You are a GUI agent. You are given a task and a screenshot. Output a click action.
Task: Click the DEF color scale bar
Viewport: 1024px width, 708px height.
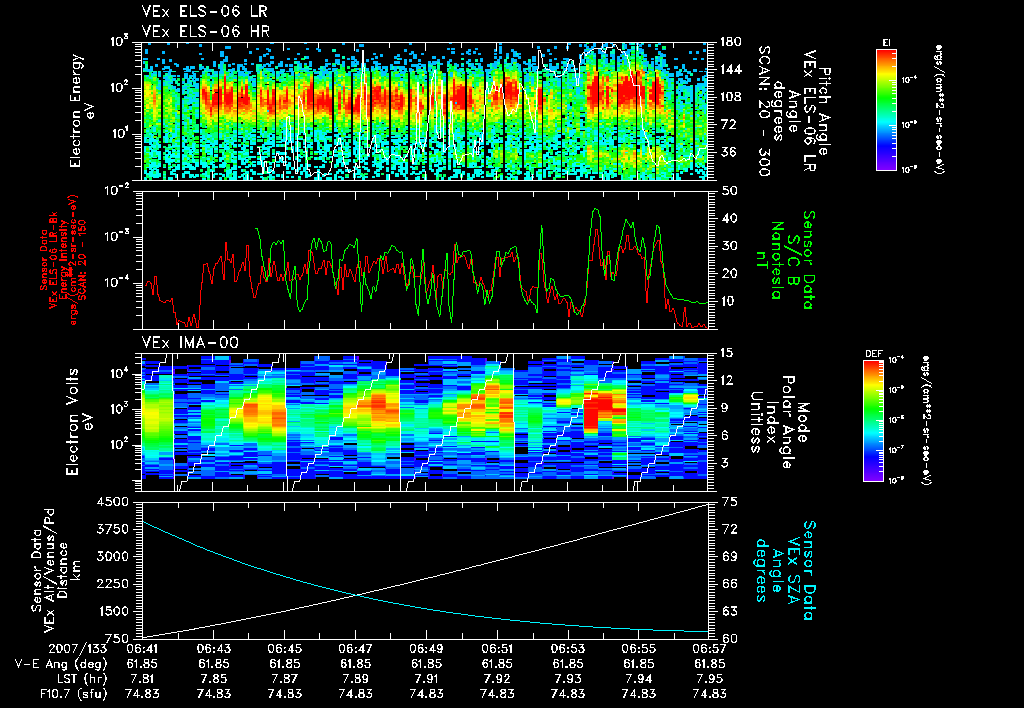873,421
